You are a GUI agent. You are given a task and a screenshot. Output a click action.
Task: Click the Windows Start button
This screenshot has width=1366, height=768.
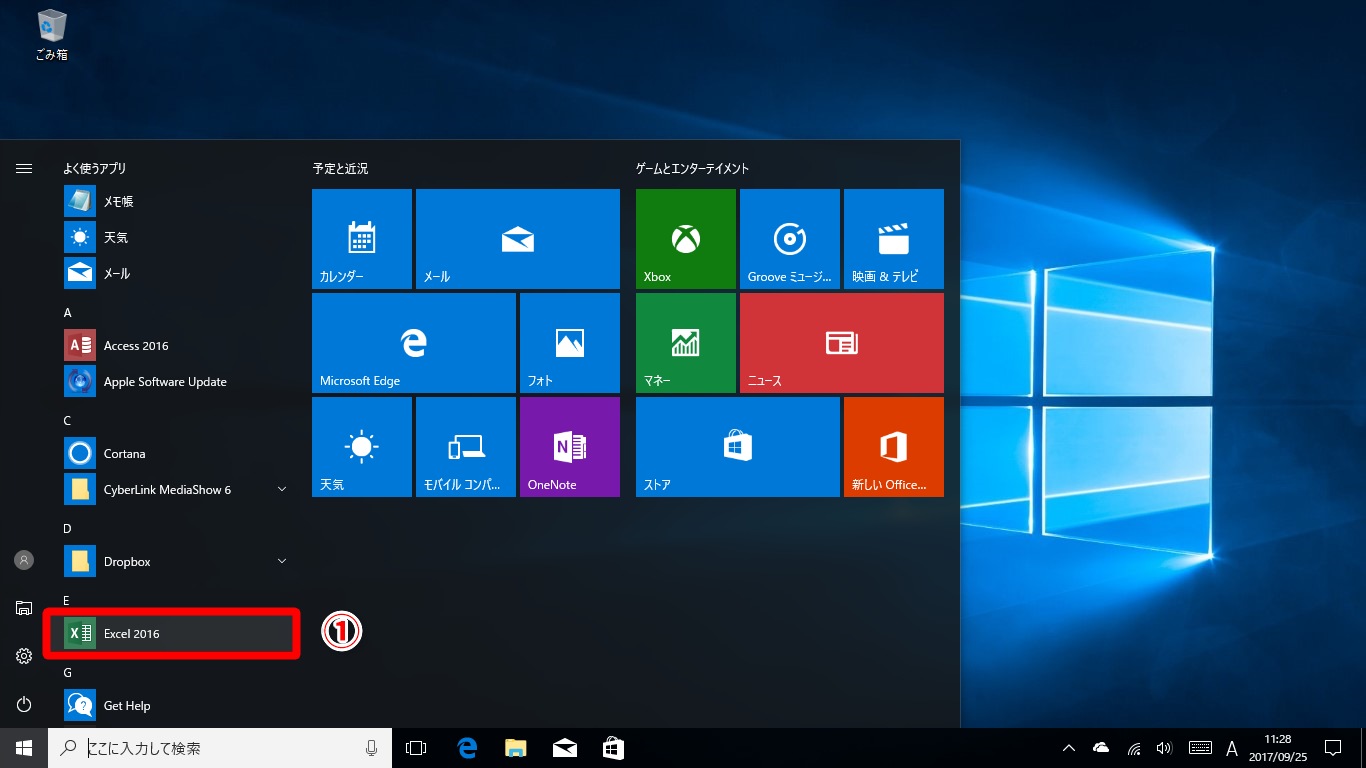[24, 748]
